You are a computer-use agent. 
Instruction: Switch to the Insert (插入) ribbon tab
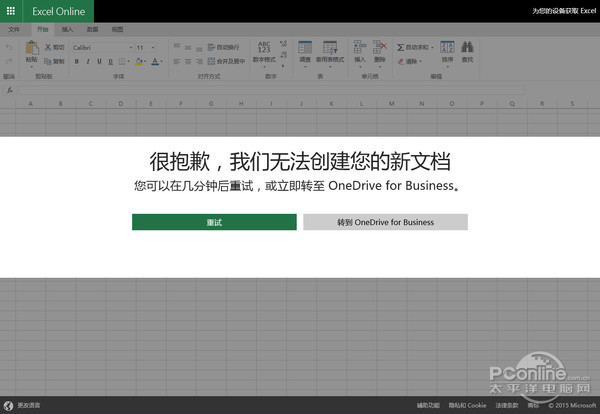click(x=67, y=29)
